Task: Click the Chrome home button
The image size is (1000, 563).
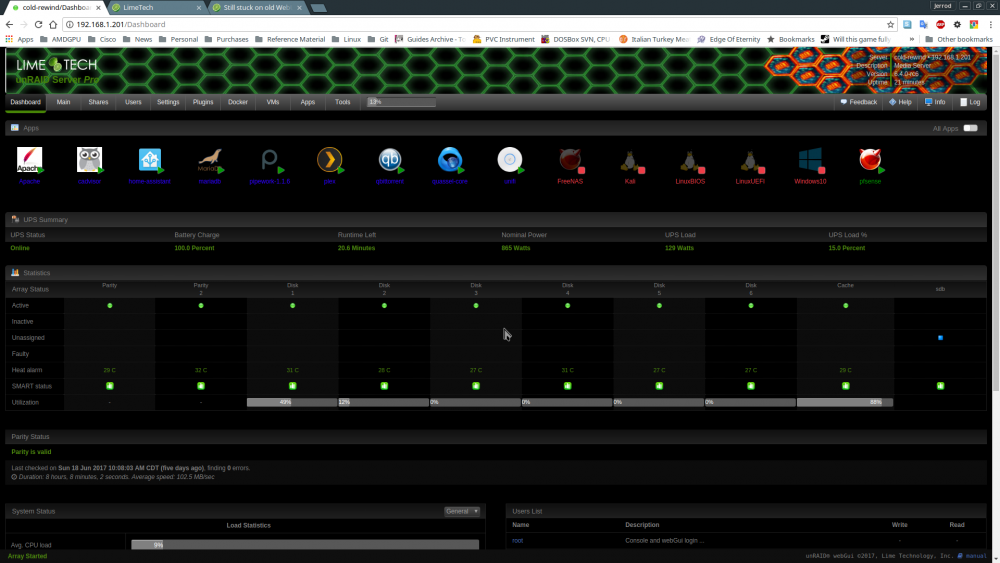Action: pos(53,24)
